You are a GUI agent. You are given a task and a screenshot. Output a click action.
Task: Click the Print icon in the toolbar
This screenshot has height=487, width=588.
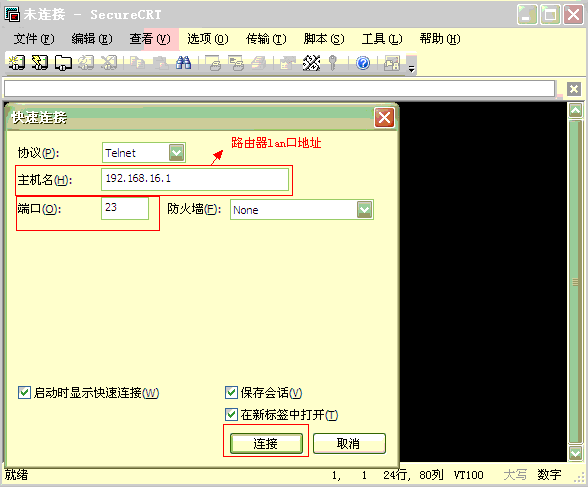point(214,63)
